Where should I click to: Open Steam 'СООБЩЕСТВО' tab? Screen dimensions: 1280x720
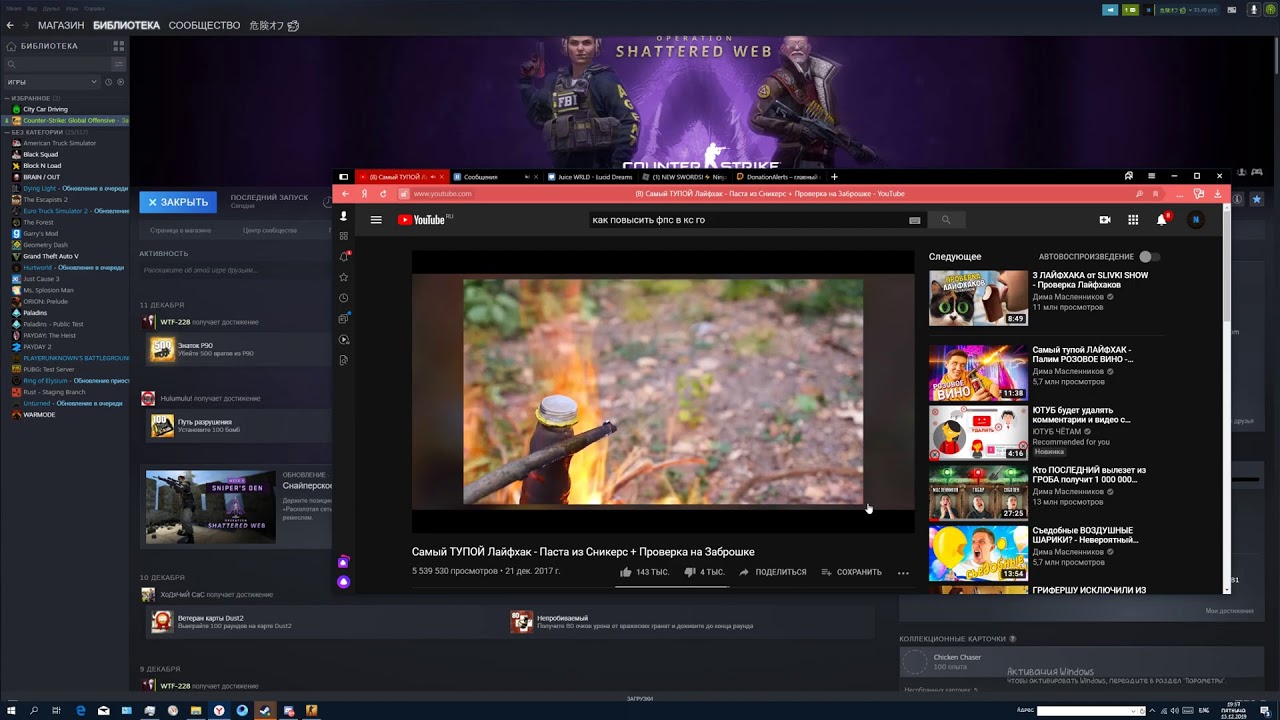[204, 25]
